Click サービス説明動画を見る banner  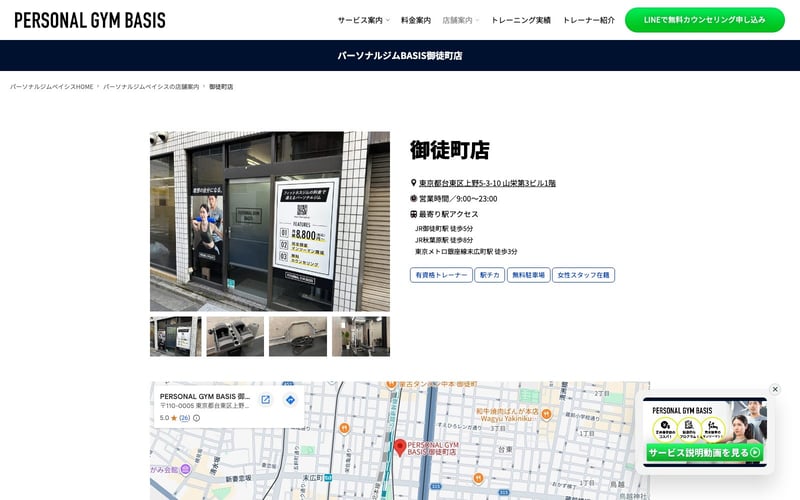[x=705, y=453]
